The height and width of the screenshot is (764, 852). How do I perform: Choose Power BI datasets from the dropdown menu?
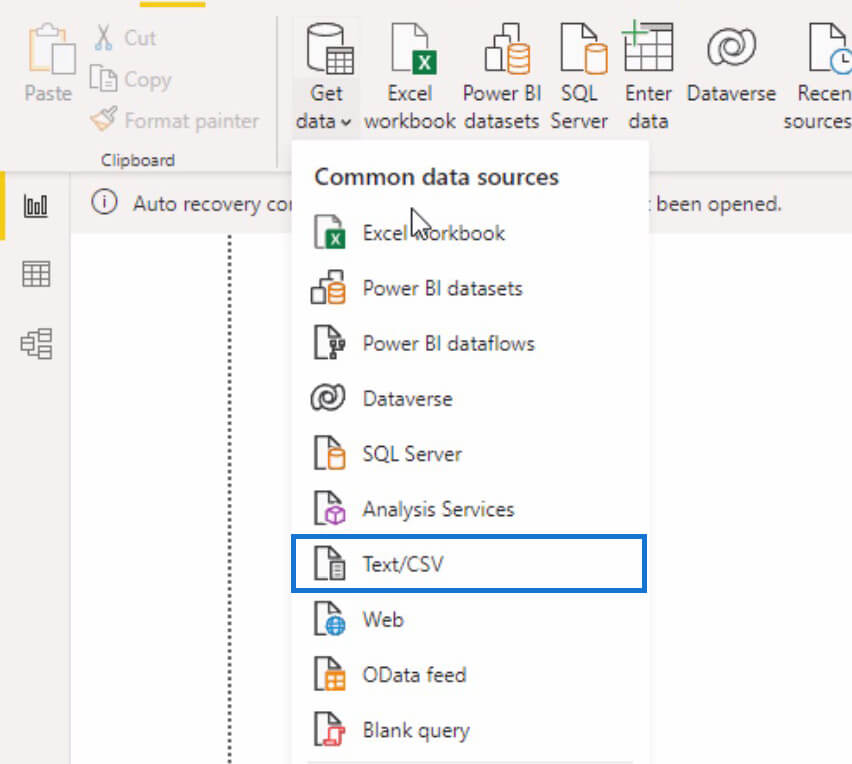pos(469,288)
